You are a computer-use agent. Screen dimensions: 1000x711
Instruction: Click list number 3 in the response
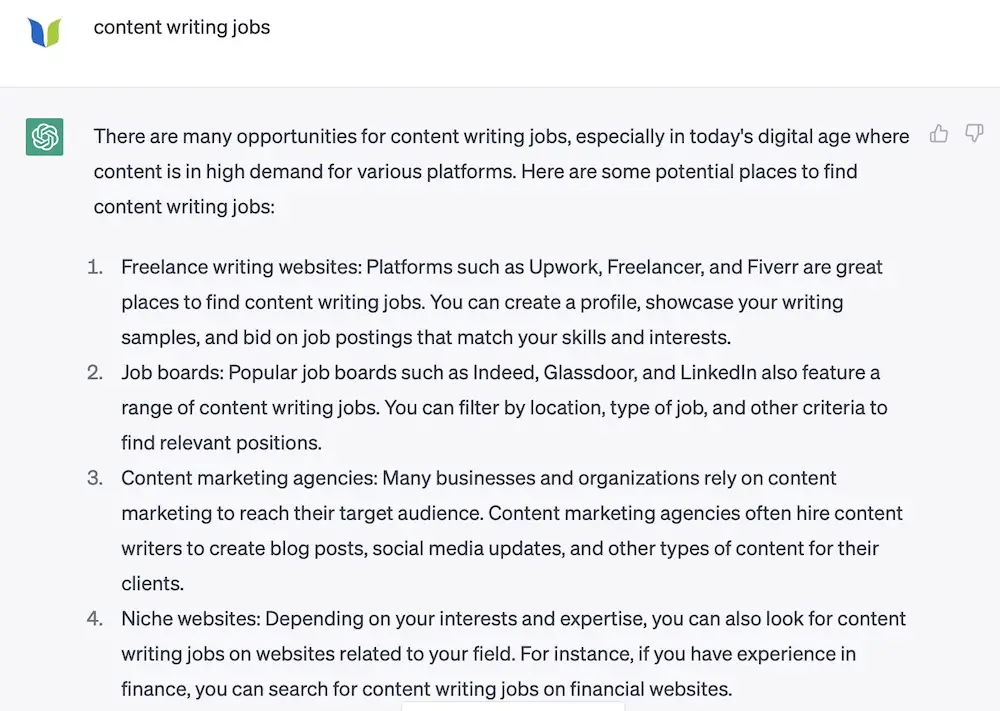pyautogui.click(x=95, y=478)
